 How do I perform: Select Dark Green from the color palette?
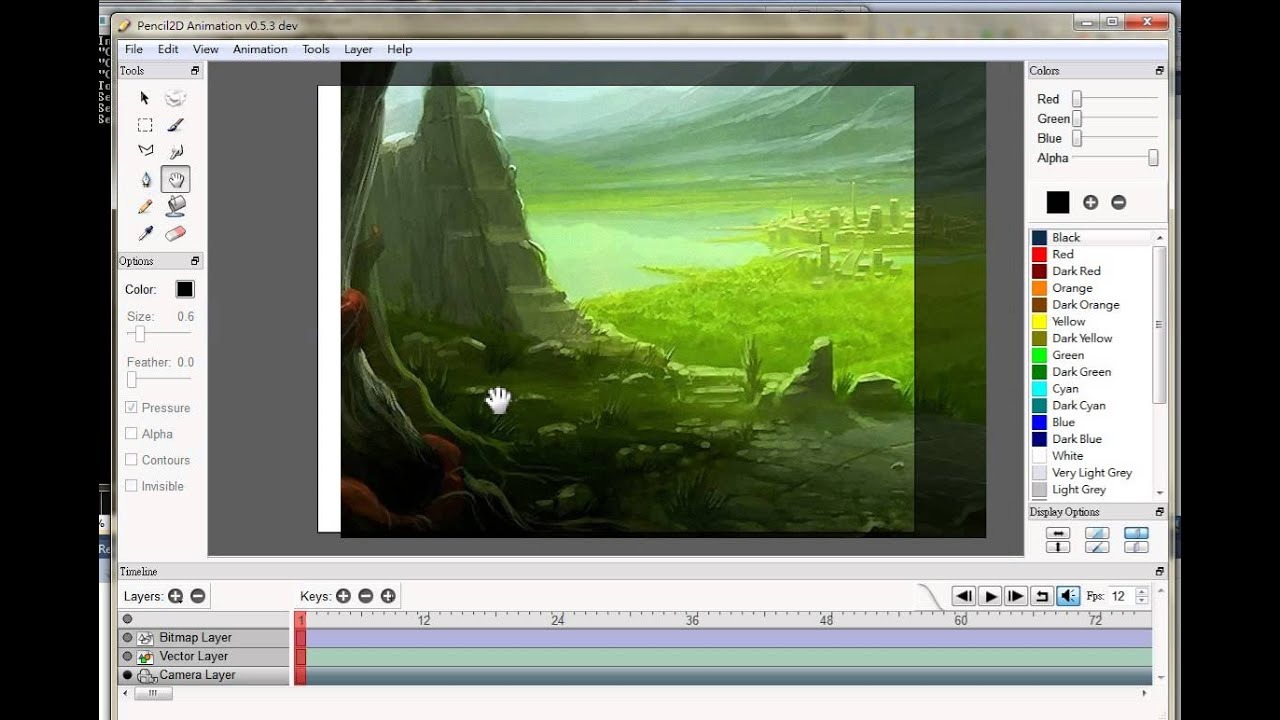tap(1080, 371)
